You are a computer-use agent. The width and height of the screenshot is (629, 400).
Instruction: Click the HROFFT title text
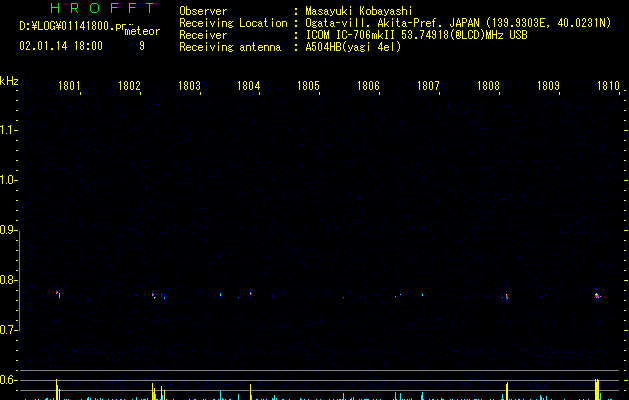(103, 8)
